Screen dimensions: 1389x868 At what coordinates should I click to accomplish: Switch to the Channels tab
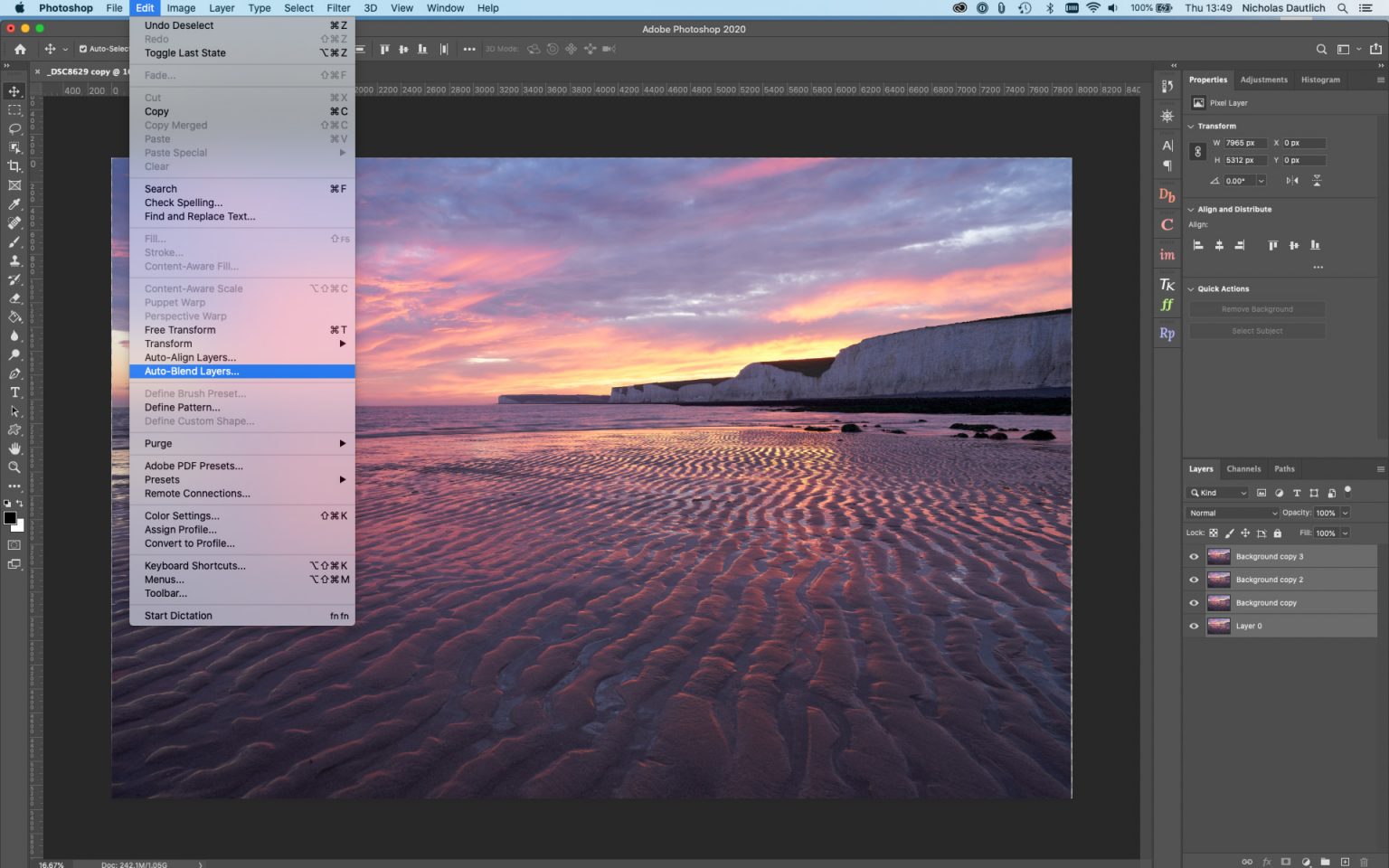(1243, 468)
